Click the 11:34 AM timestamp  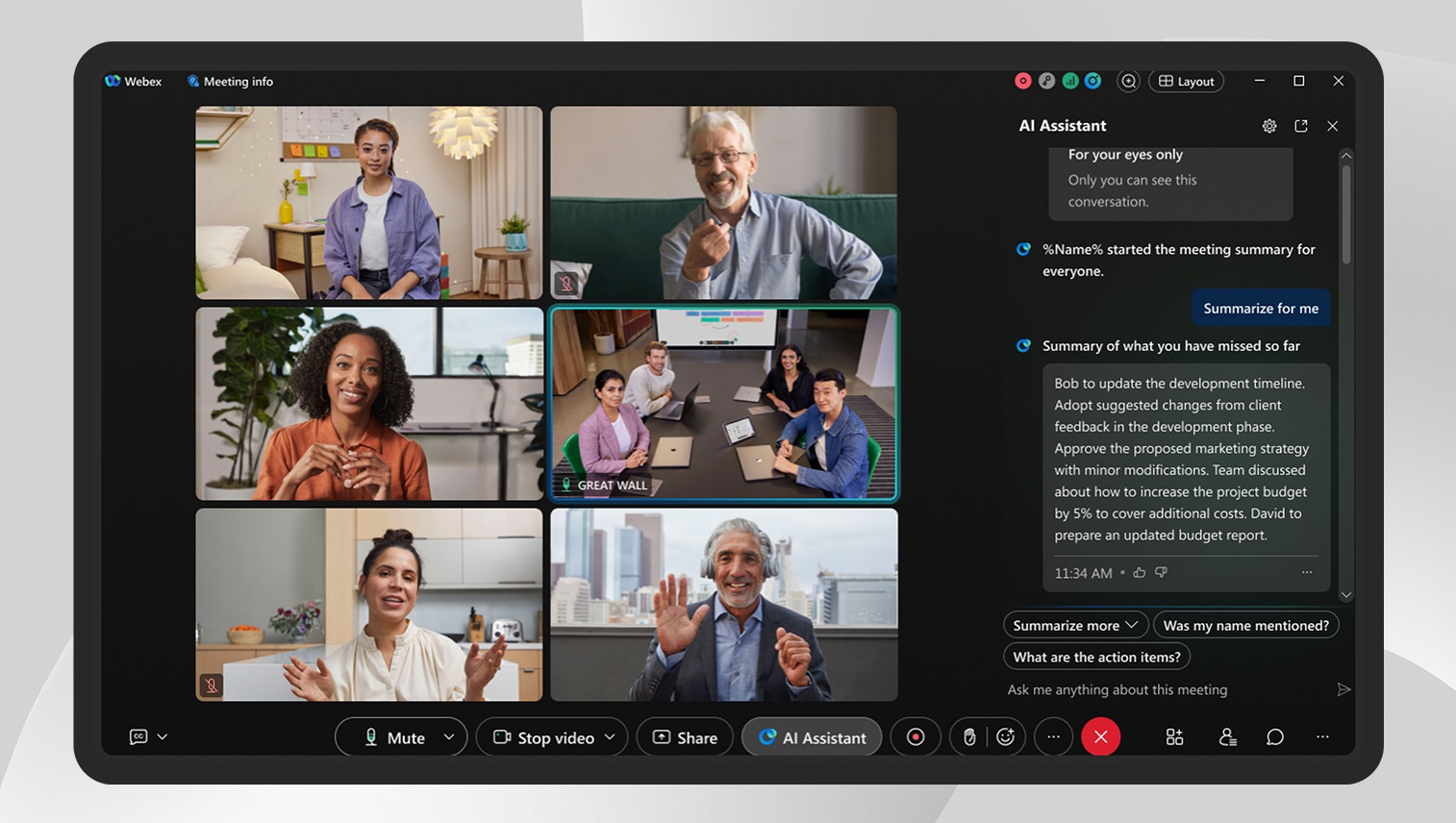click(1083, 573)
